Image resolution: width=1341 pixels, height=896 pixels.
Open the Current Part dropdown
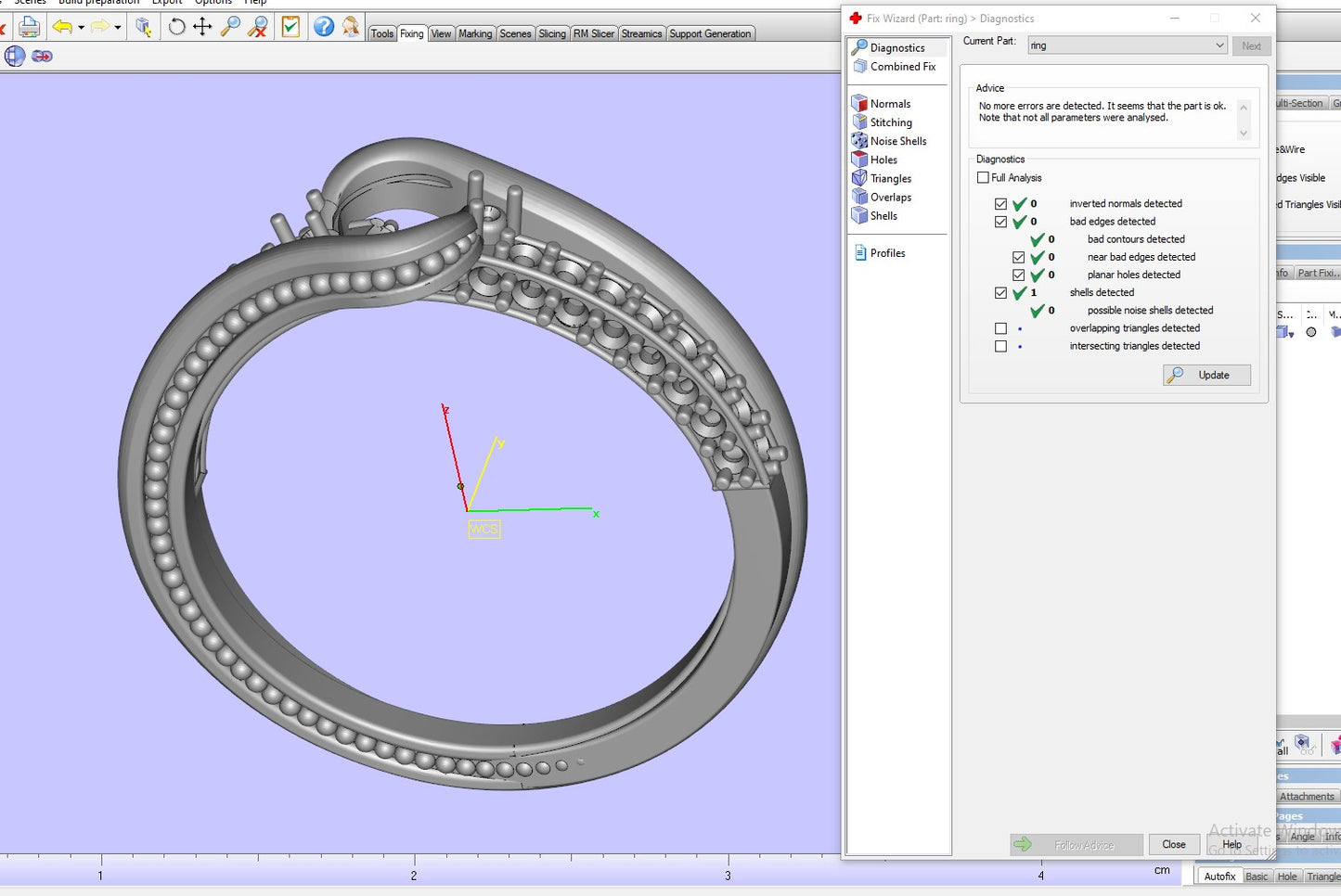[1219, 45]
